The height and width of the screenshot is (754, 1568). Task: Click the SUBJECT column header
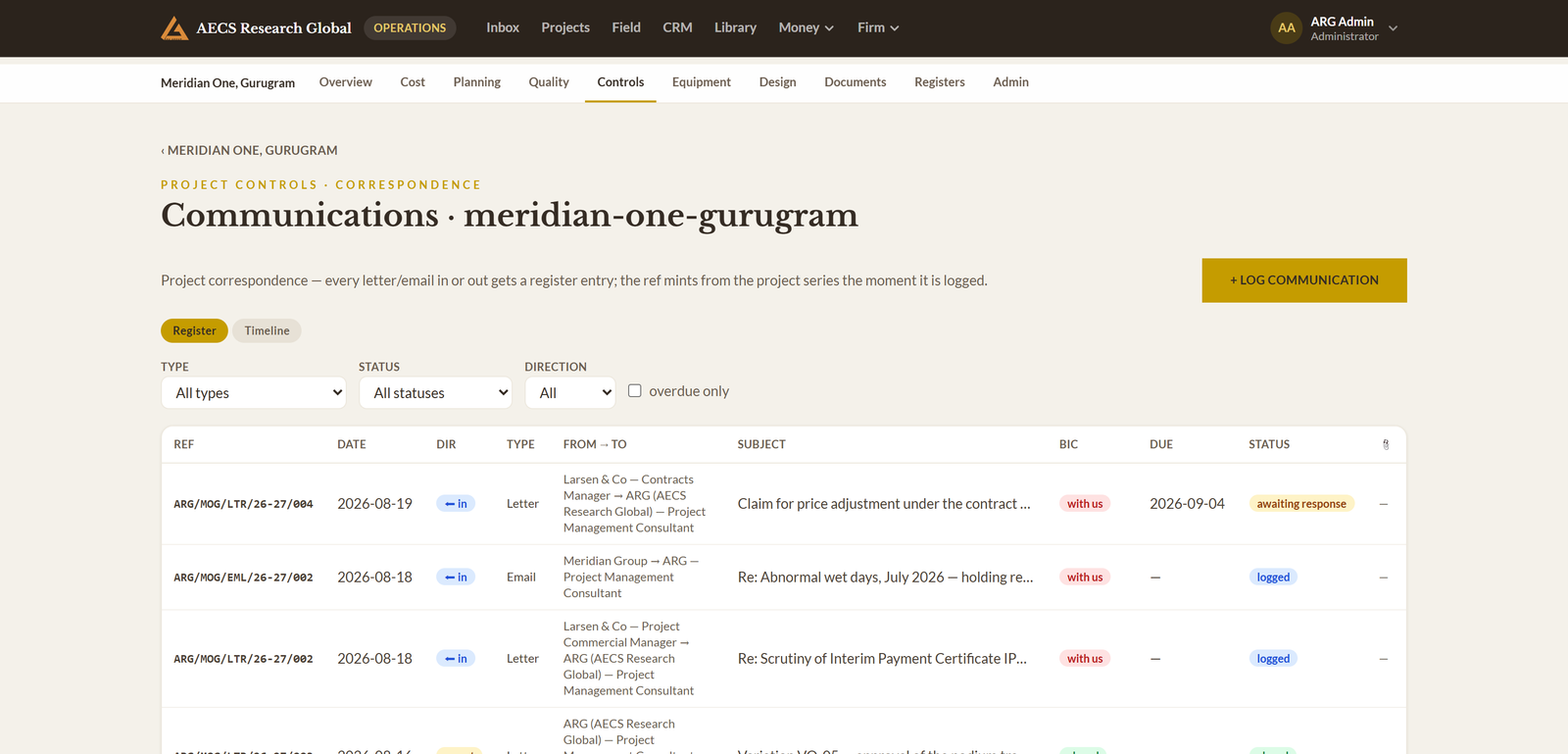[x=761, y=444]
